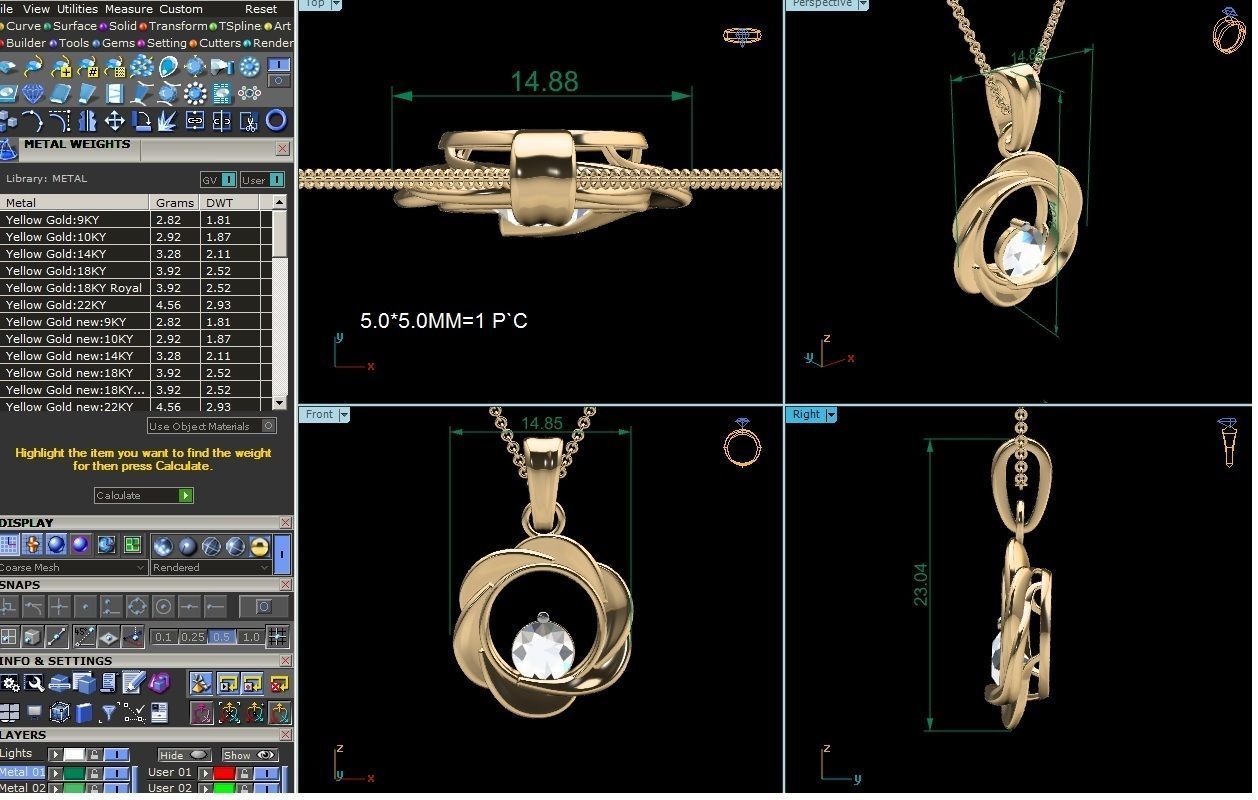The height and width of the screenshot is (800, 1258).
Task: Enable the 0.5 snap increment
Action: point(221,637)
